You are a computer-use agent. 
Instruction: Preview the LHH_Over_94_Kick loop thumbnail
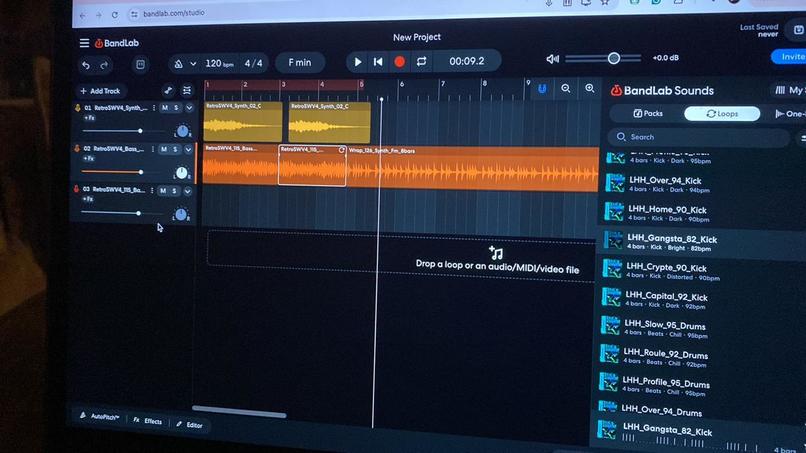coord(615,184)
